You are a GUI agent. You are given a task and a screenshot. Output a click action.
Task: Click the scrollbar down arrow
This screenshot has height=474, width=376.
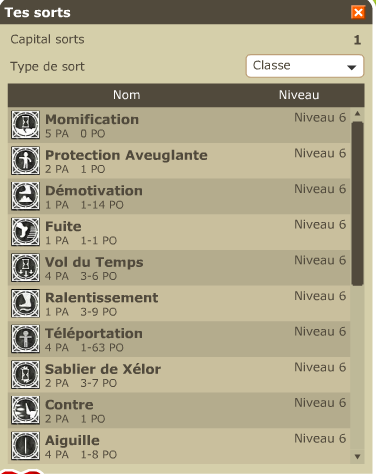click(x=357, y=457)
